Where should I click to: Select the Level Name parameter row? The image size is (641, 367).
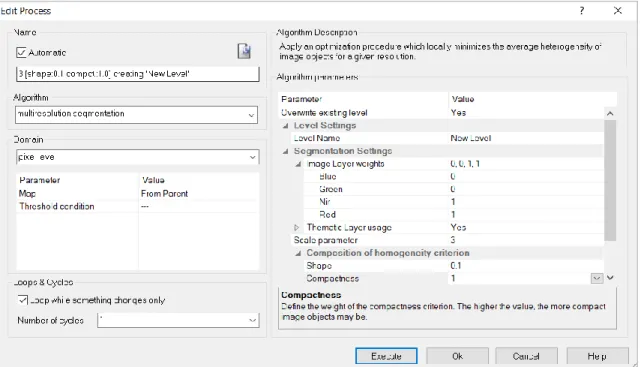(x=448, y=138)
